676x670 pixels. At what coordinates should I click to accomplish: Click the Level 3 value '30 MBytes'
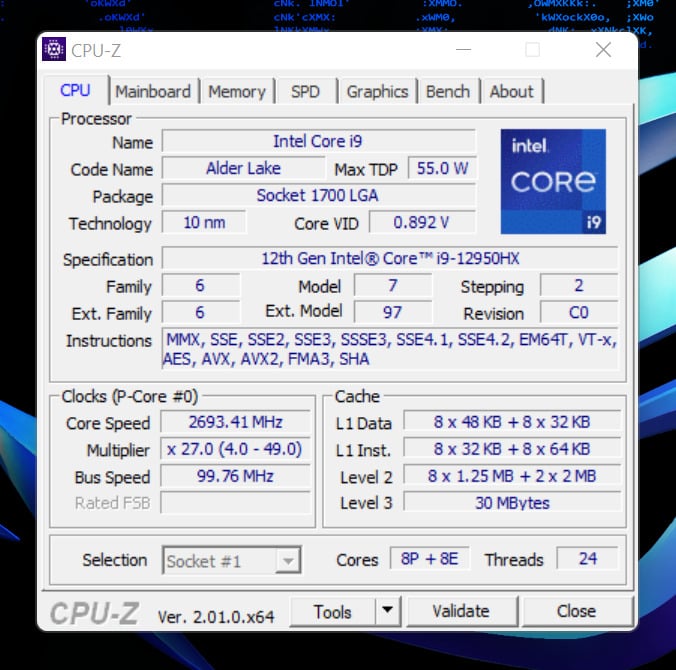(512, 503)
